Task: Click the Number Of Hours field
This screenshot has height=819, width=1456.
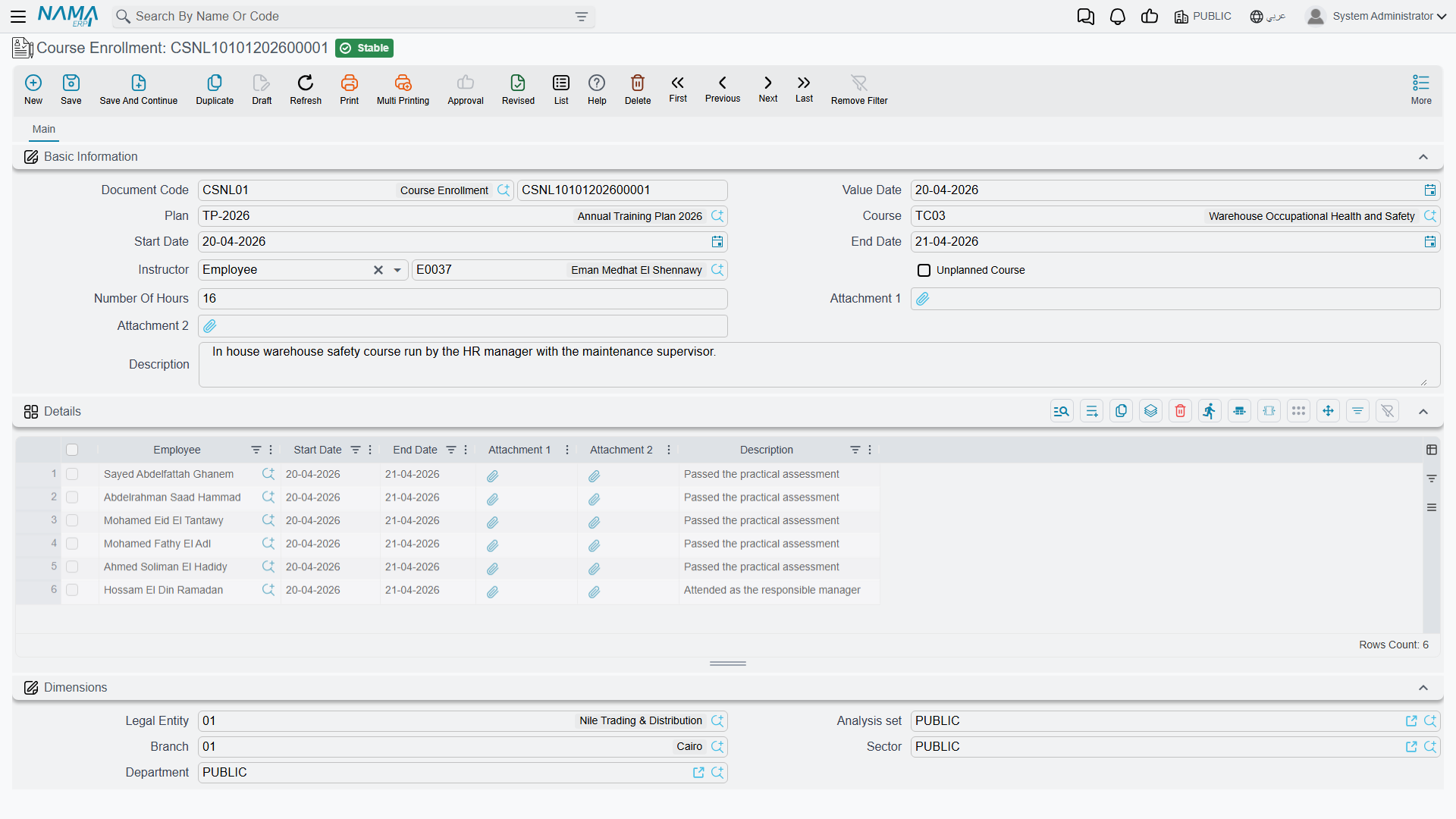Action: click(x=463, y=299)
